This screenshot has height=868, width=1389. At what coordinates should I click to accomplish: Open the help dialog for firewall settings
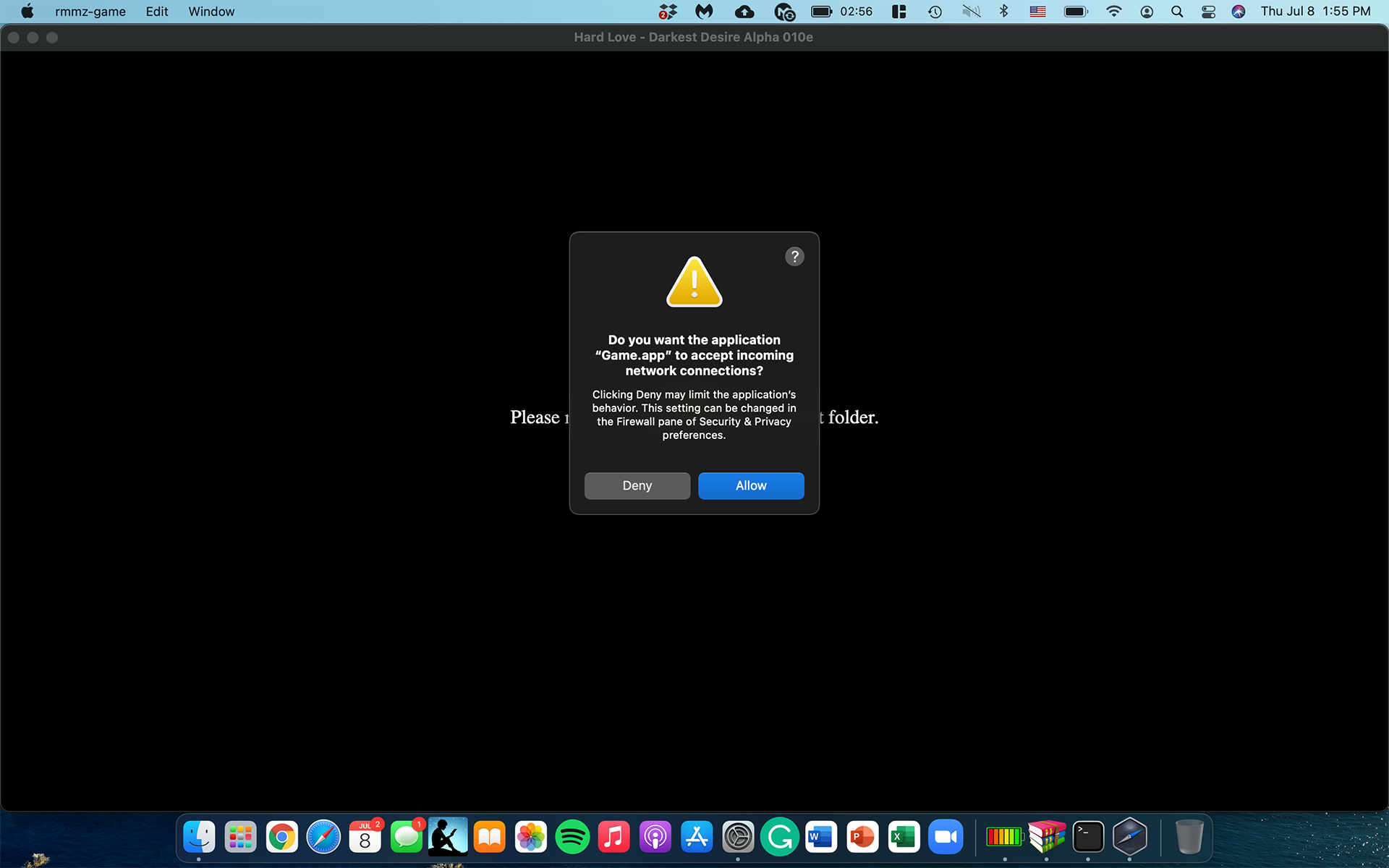click(795, 256)
